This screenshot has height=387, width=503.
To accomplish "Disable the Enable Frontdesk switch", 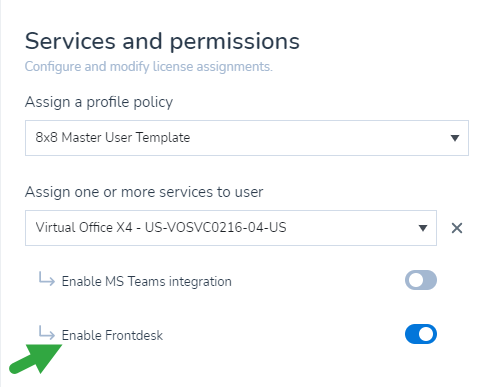I will [x=421, y=334].
